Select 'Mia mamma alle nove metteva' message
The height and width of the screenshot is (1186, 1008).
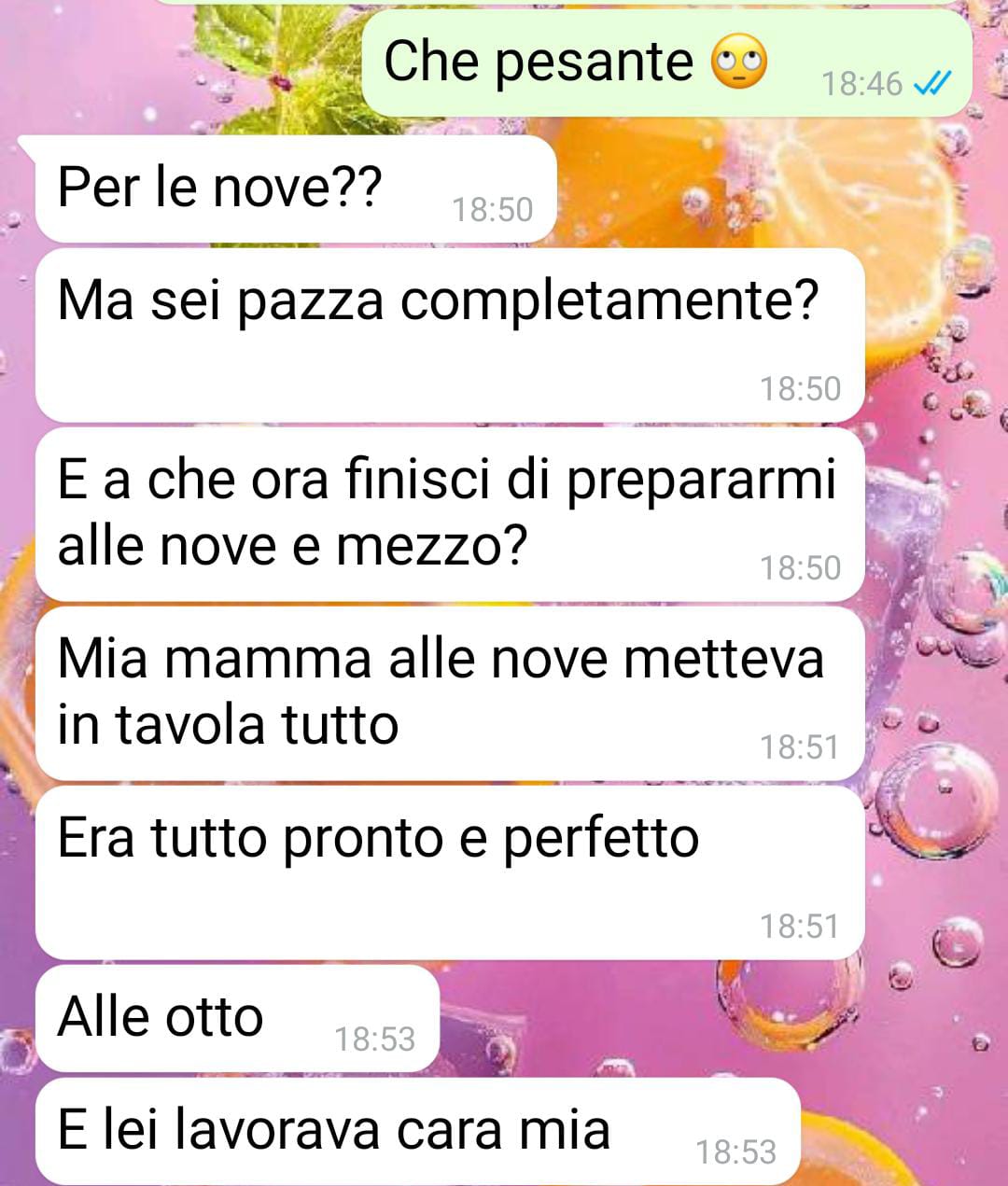point(450,693)
